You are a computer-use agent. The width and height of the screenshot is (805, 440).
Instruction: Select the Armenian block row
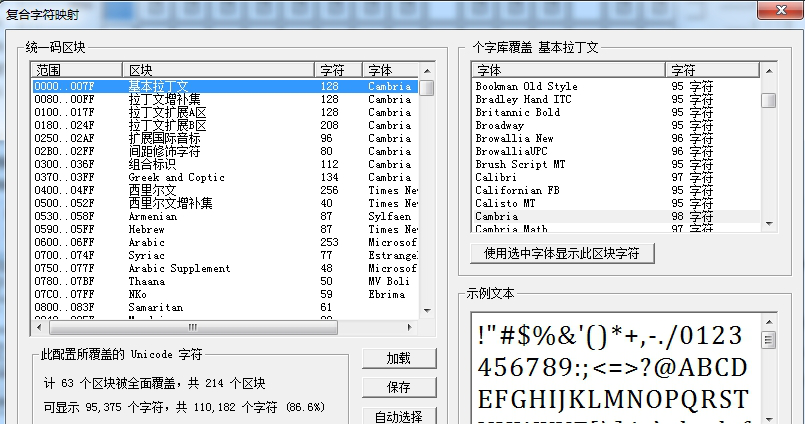point(225,216)
